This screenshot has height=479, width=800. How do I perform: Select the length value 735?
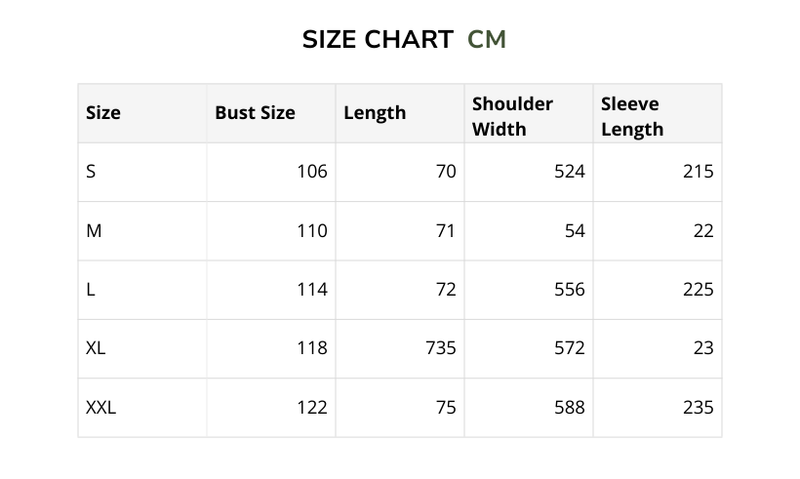click(x=440, y=349)
